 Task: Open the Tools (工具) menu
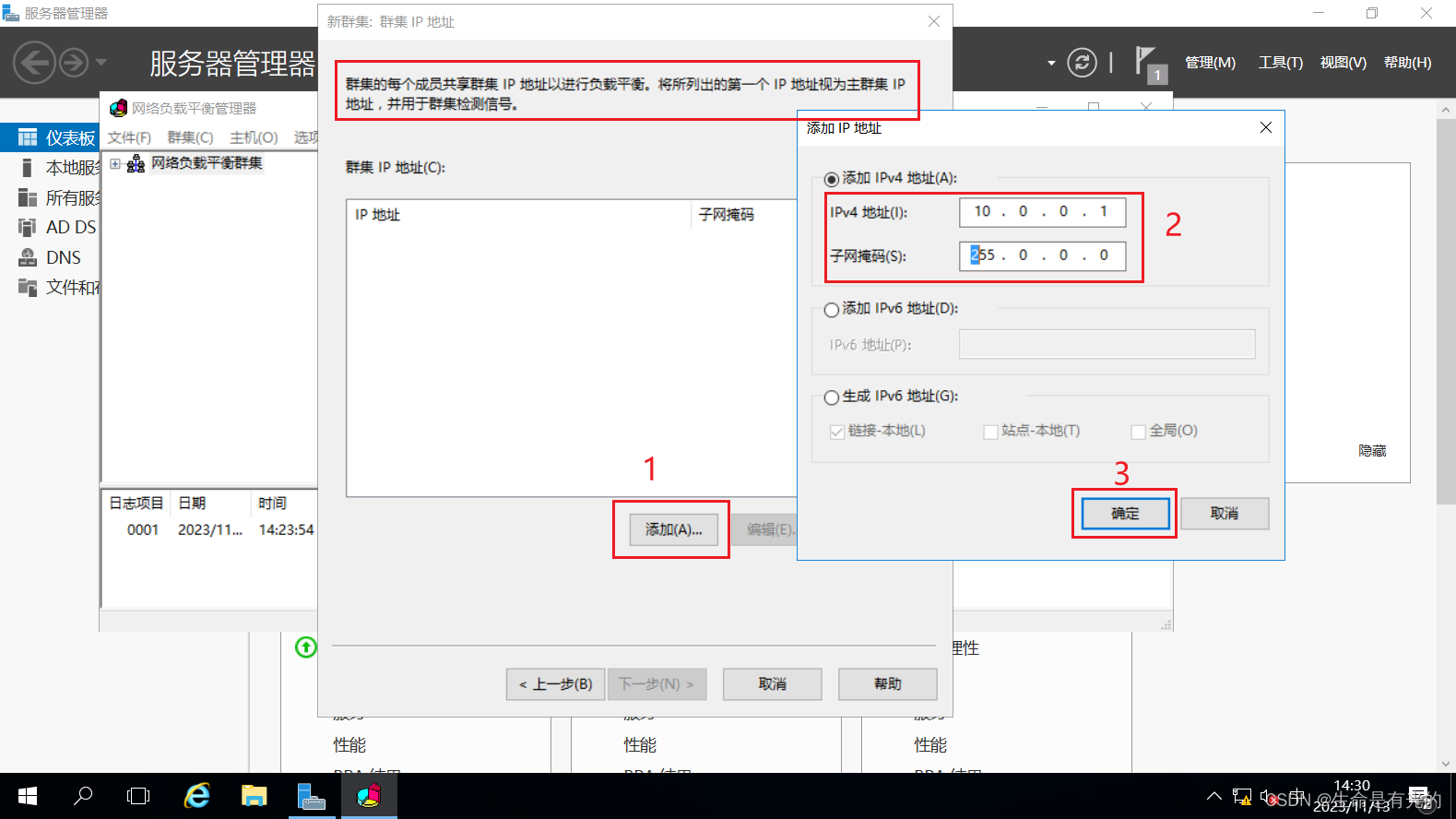click(1281, 63)
